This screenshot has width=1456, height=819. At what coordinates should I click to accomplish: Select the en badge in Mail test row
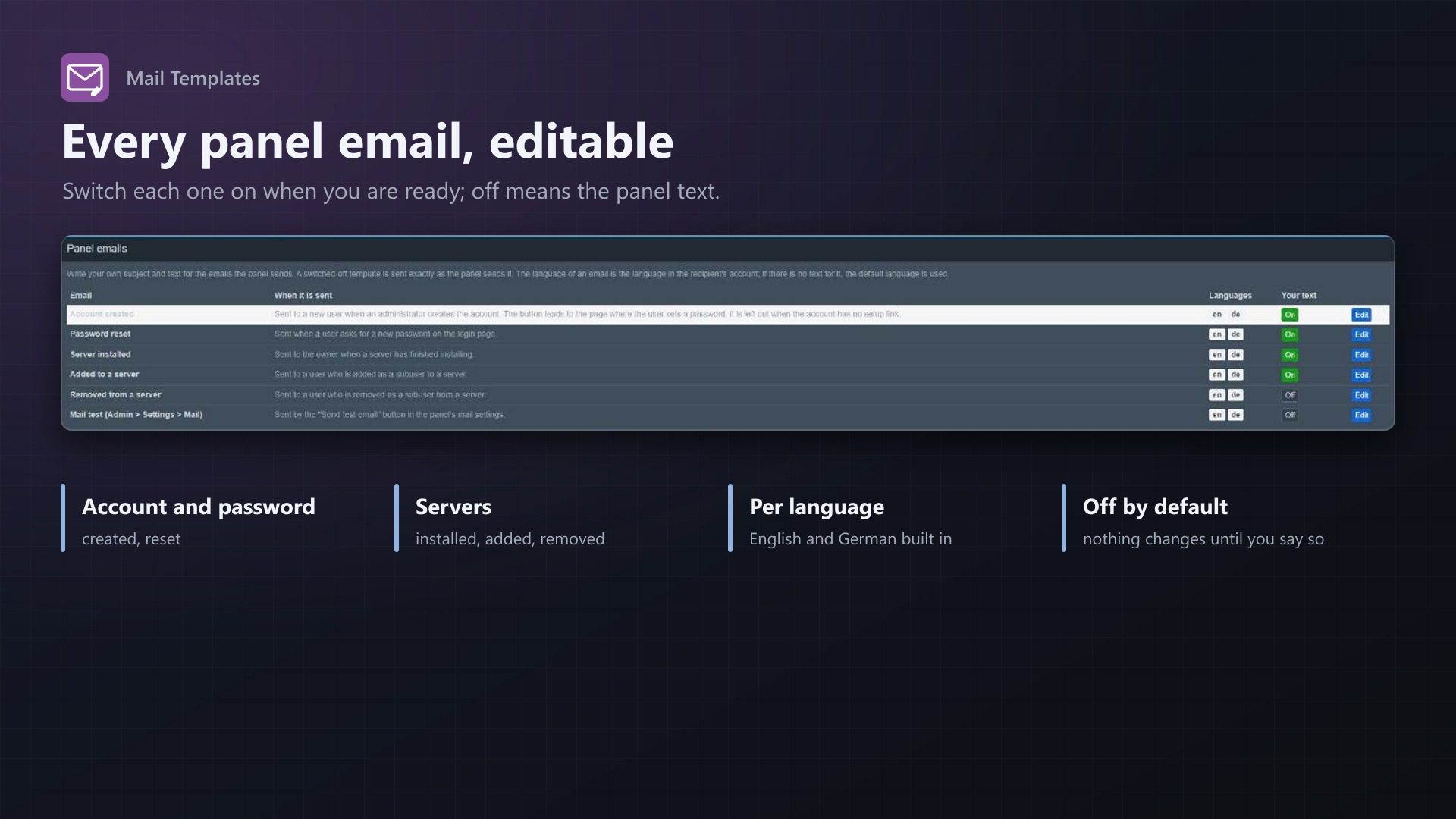[1216, 415]
